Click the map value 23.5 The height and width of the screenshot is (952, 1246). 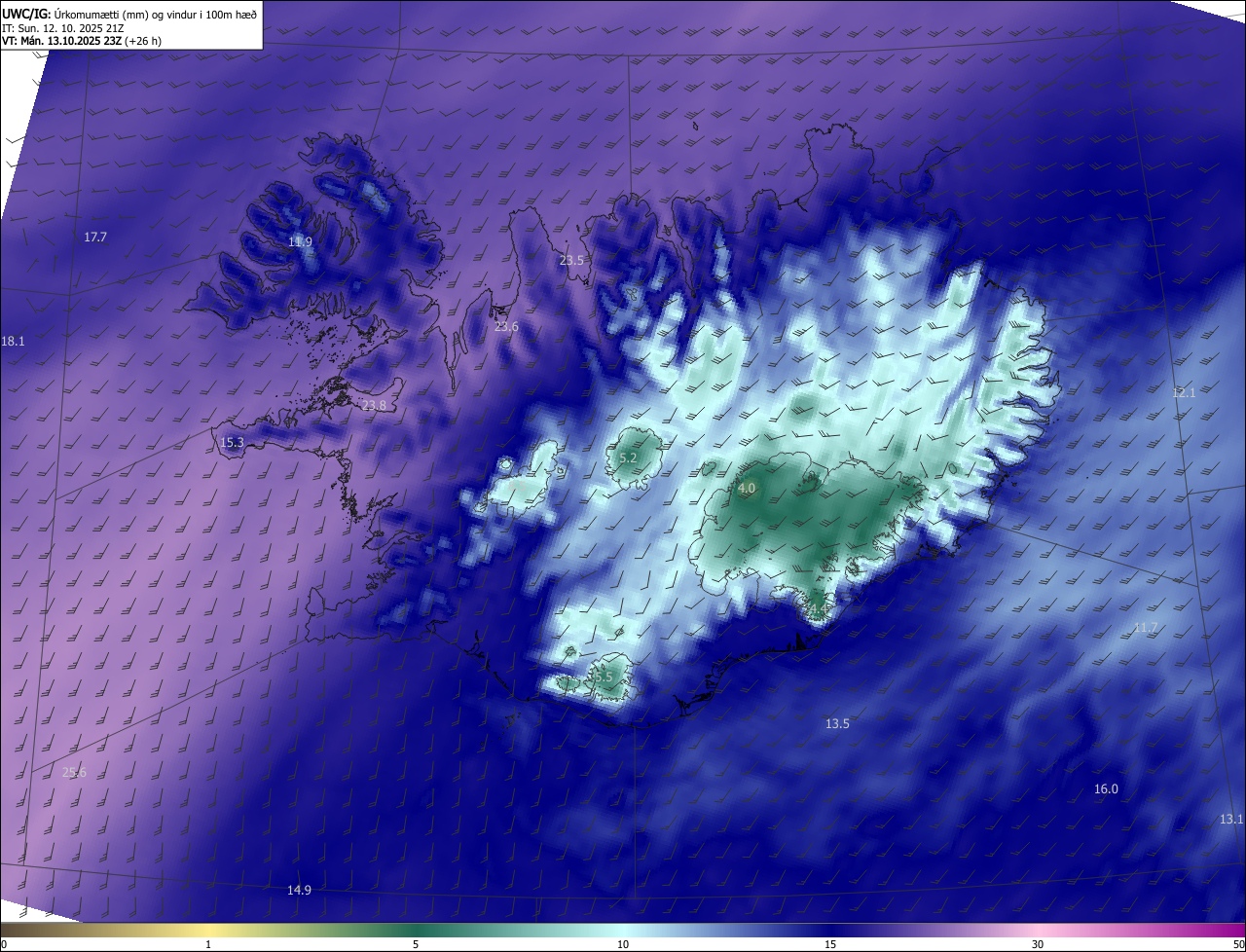pyautogui.click(x=571, y=260)
